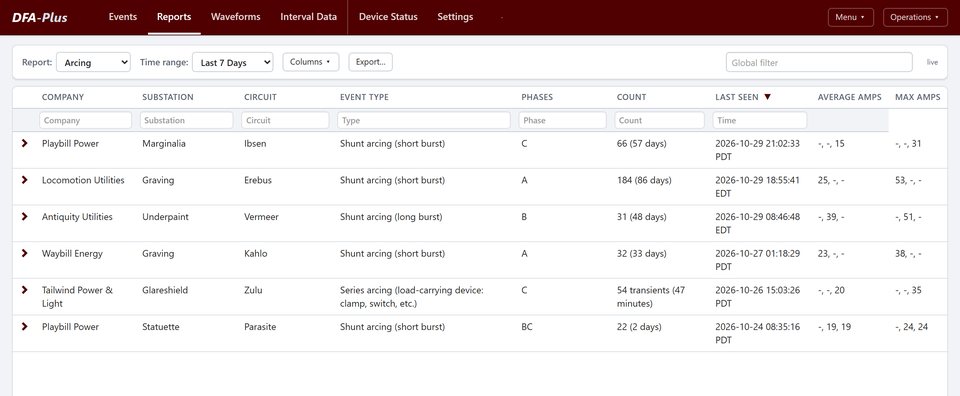The image size is (960, 396).
Task: Click the max amps 53, -, - cell
Action: click(x=908, y=181)
